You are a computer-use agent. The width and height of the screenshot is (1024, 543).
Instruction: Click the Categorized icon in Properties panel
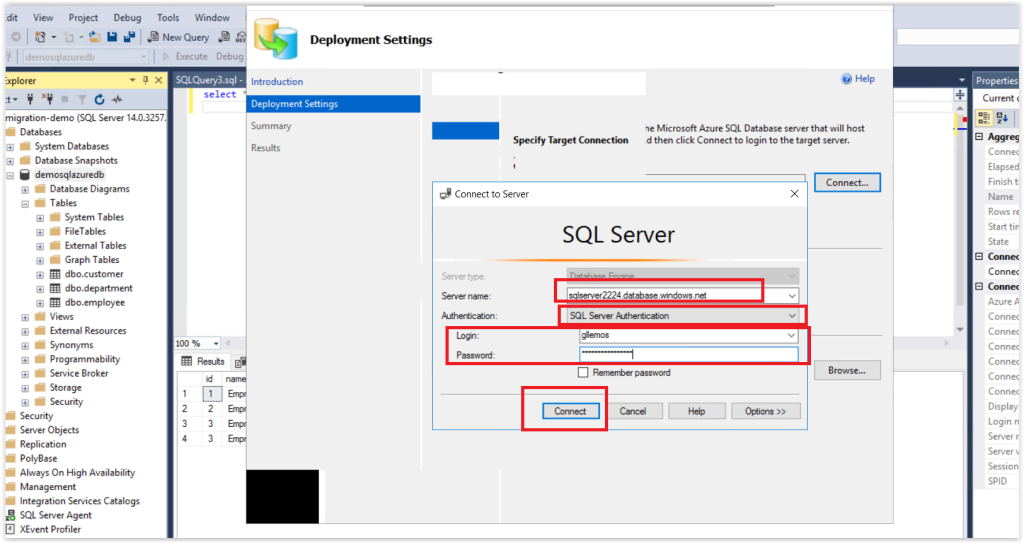click(x=984, y=118)
